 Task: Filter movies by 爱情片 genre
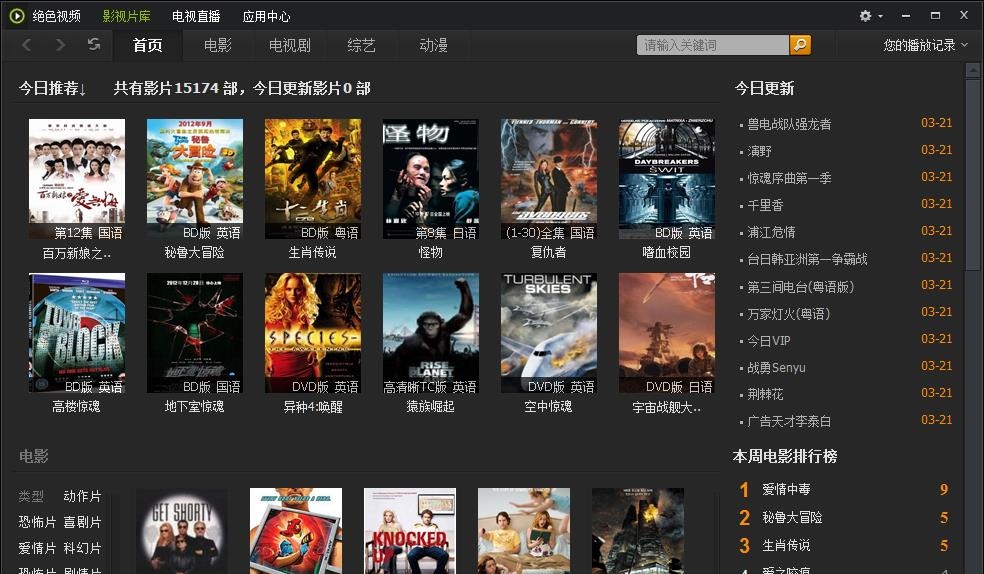click(37, 548)
